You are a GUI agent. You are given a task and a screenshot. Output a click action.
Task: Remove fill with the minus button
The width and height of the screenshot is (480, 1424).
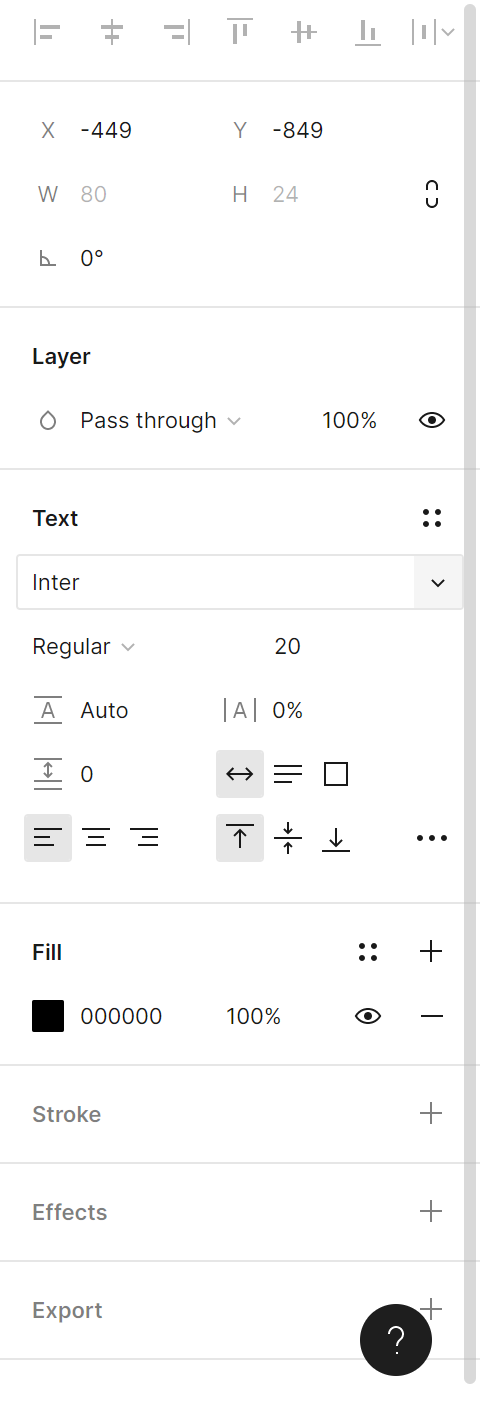pyautogui.click(x=432, y=1016)
